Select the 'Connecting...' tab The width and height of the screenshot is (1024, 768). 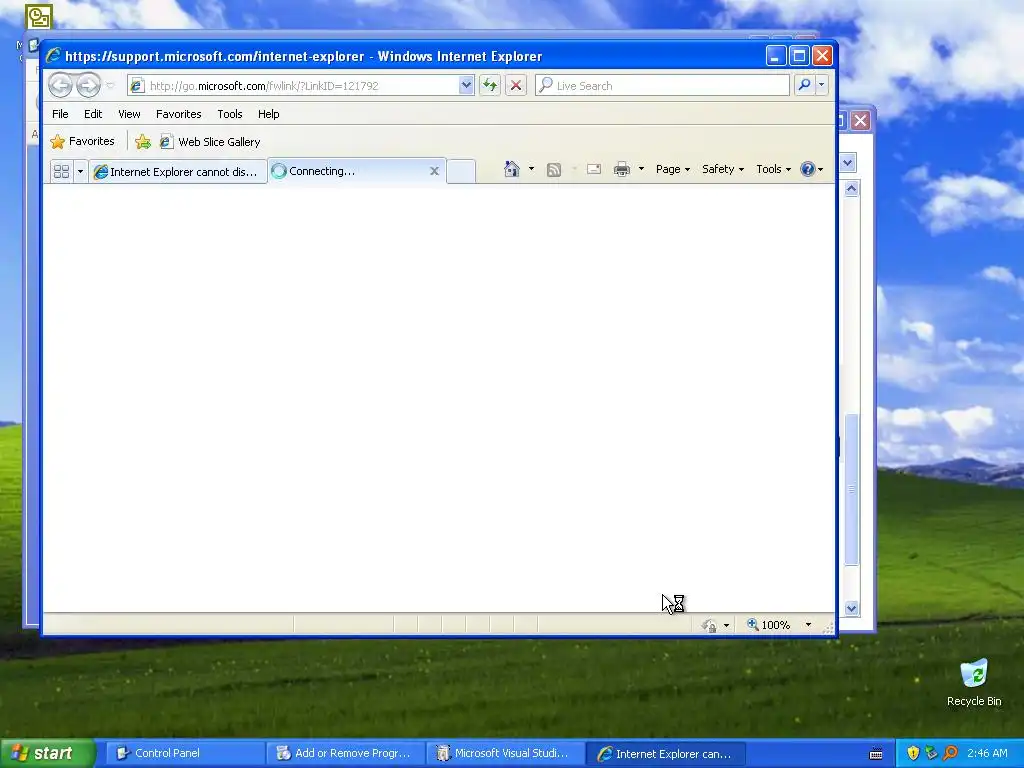point(357,171)
